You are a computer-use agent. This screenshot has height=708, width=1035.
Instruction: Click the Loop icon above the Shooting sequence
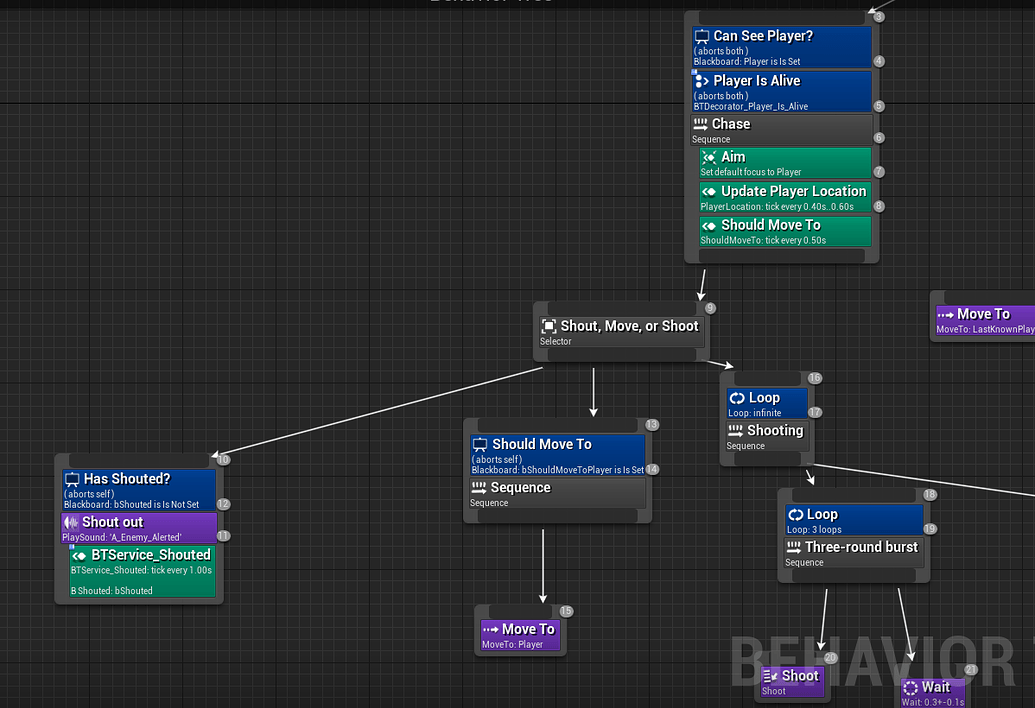coord(740,397)
